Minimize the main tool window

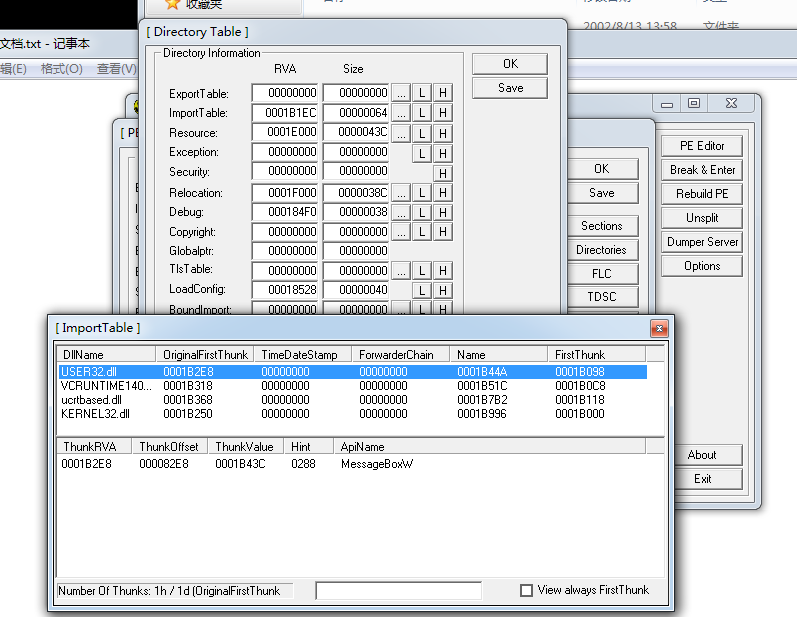667,104
